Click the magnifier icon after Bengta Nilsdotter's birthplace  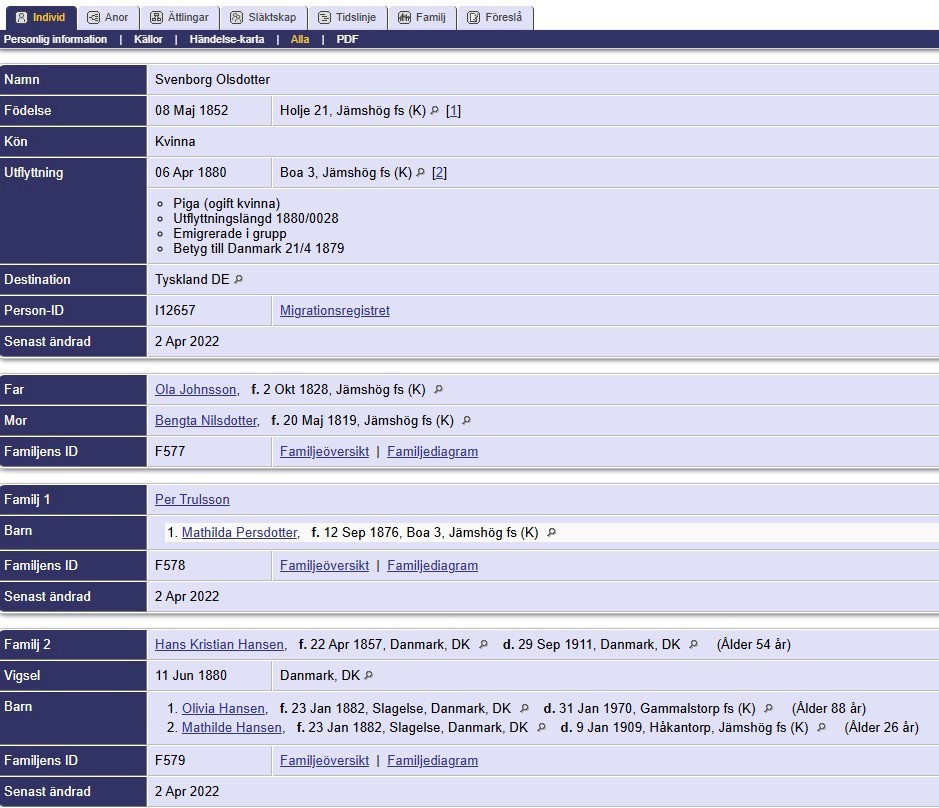pyautogui.click(x=467, y=420)
